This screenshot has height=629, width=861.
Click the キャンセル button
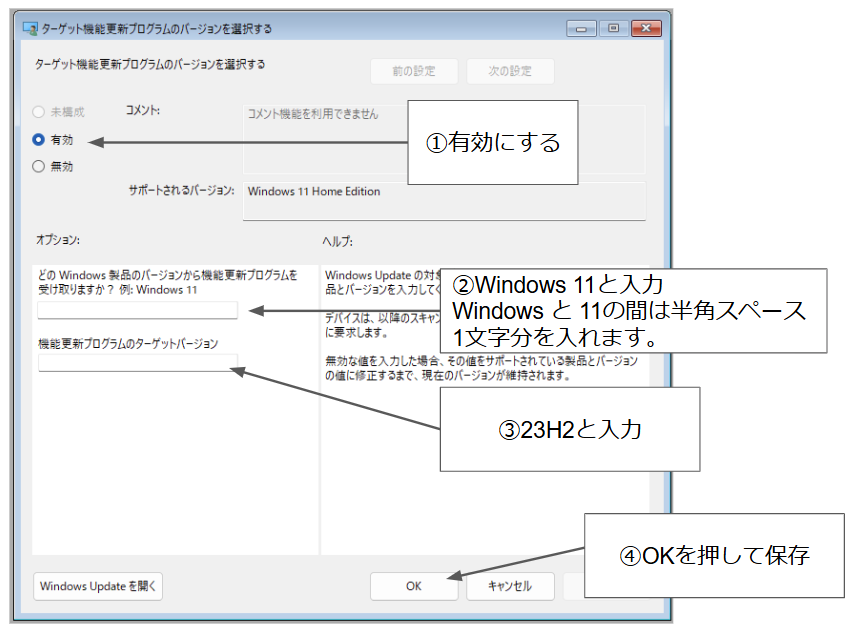click(510, 586)
